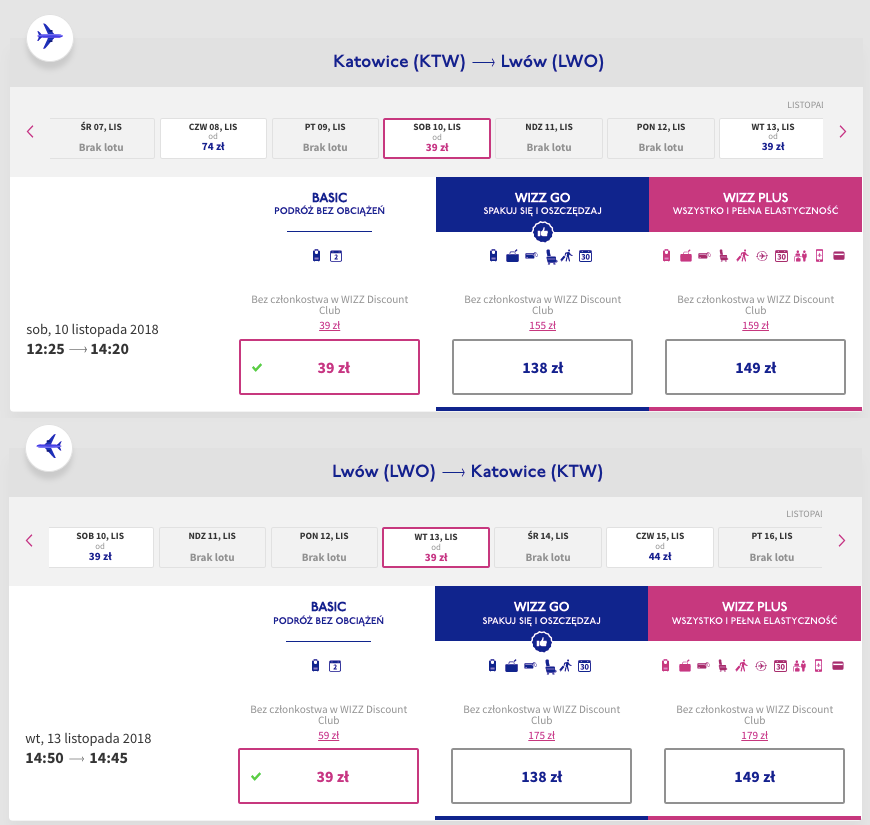
Task: Select outbound BASIC 39 zł fare
Action: click(329, 367)
